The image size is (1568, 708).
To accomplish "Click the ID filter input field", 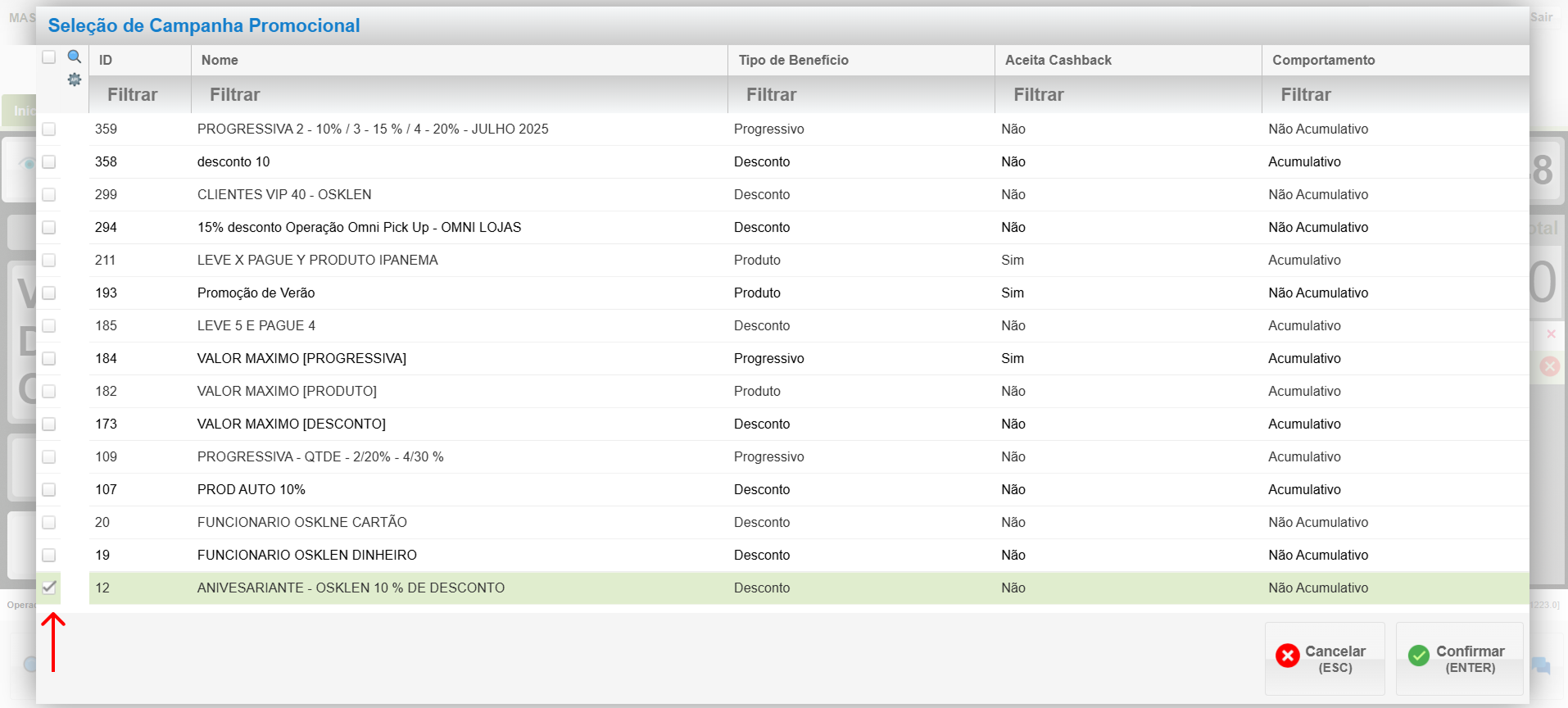I will tap(139, 95).
